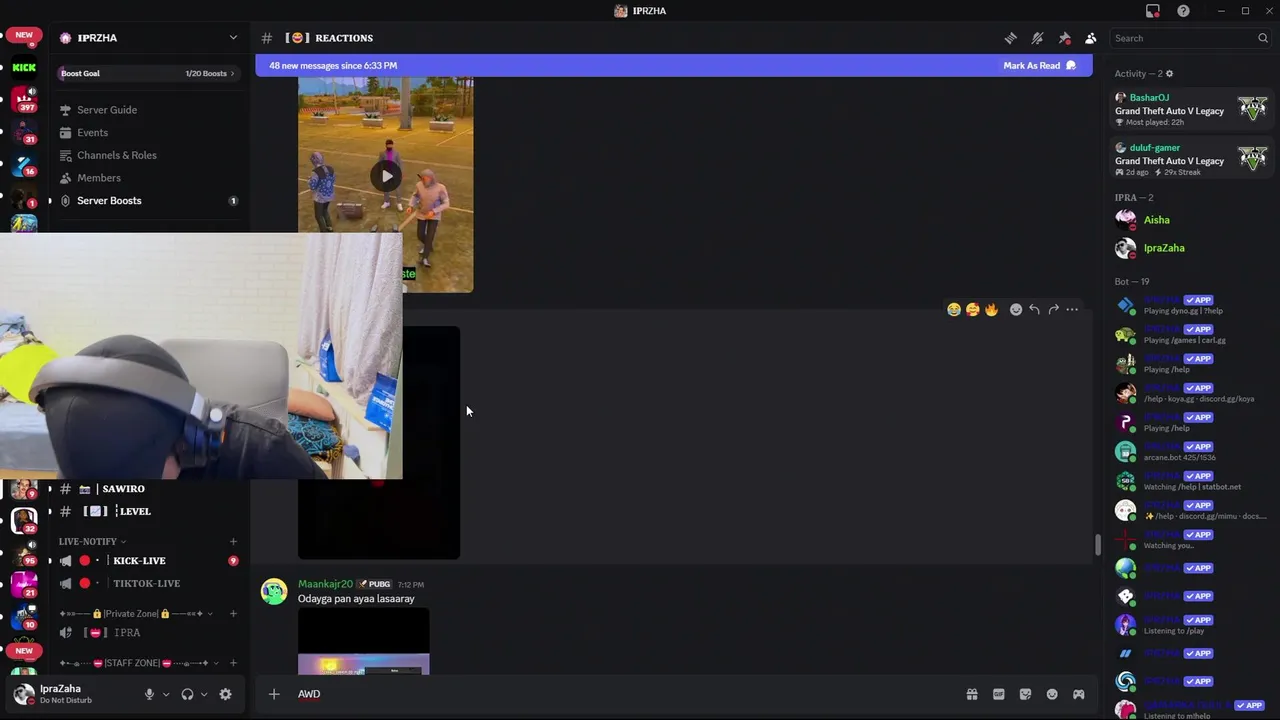This screenshot has width=1280, height=720.
Task: Open input device options arrow
Action: point(166,694)
